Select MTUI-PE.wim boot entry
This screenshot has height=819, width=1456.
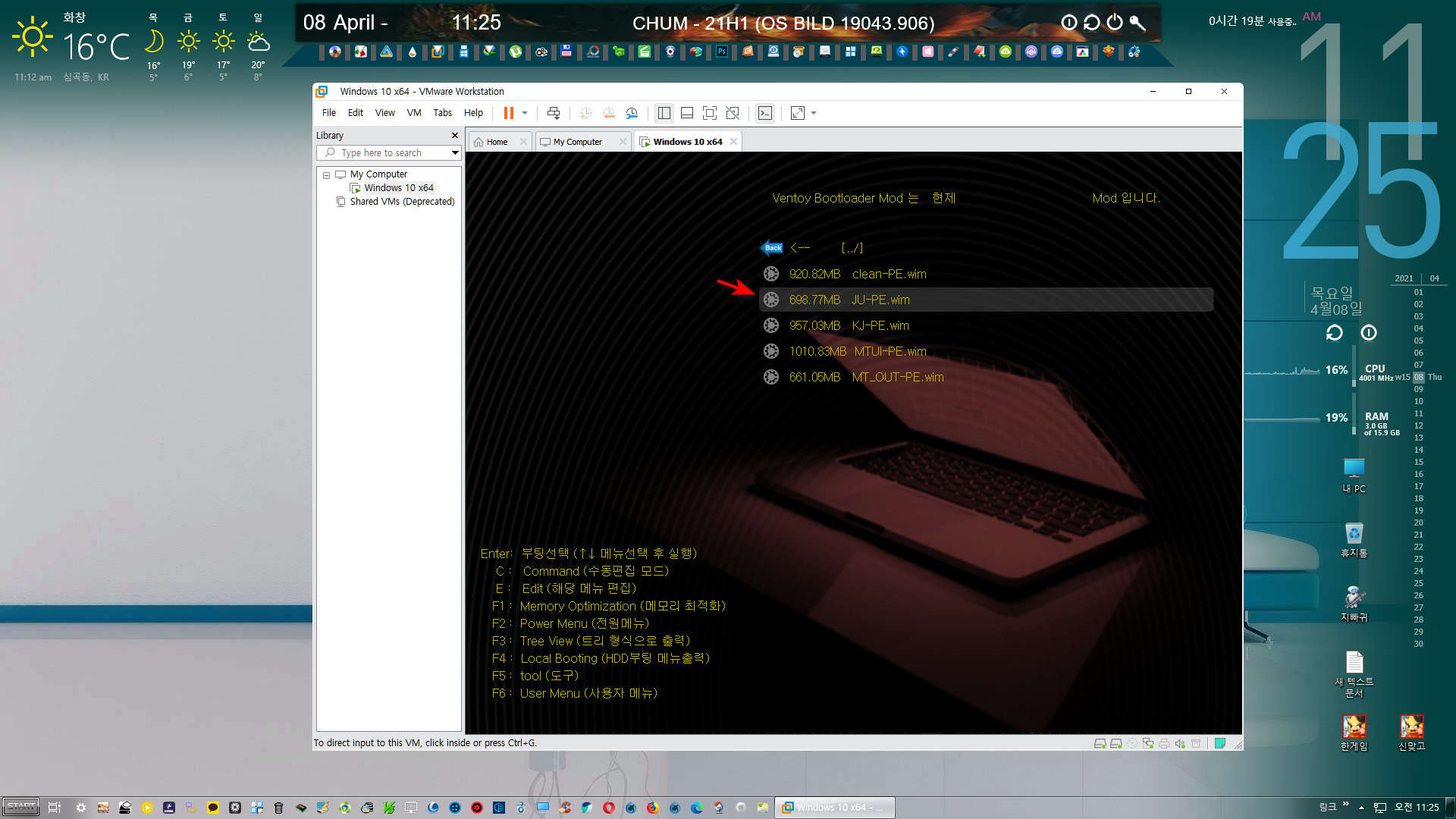pos(986,351)
